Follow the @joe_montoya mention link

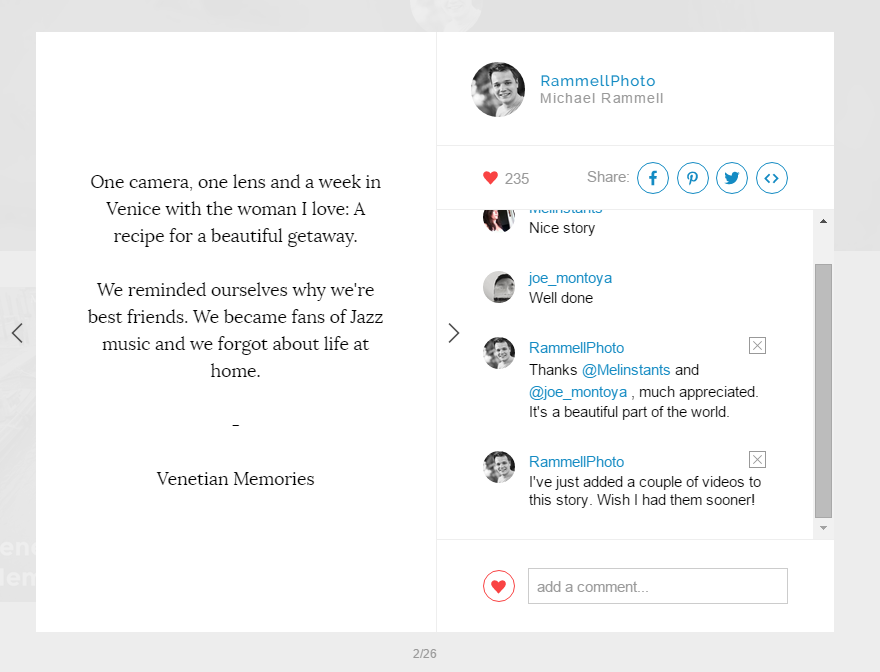tap(578, 392)
